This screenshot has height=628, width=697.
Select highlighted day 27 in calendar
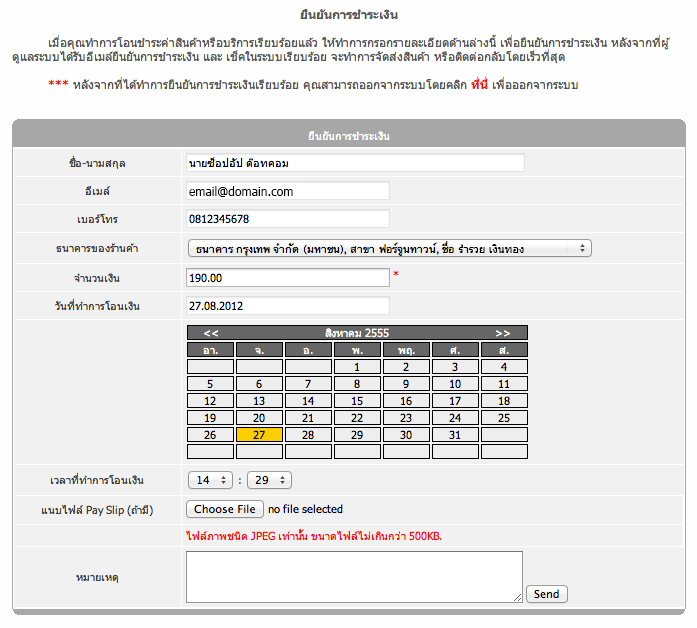[x=259, y=435]
